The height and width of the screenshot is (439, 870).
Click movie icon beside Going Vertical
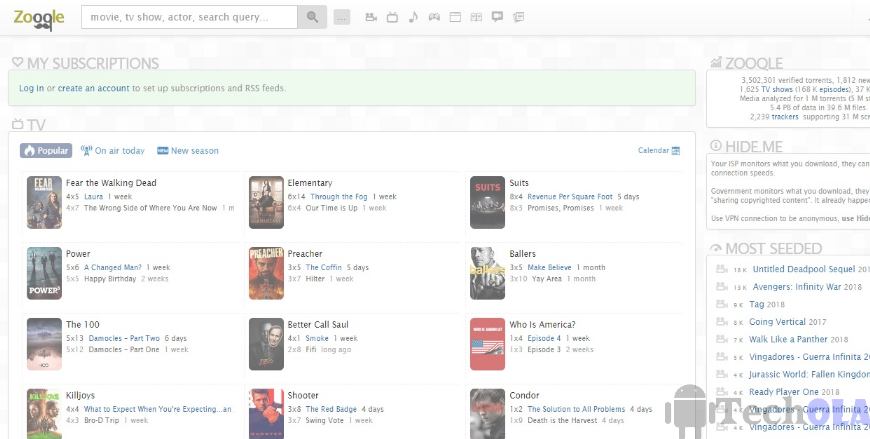[x=721, y=322]
